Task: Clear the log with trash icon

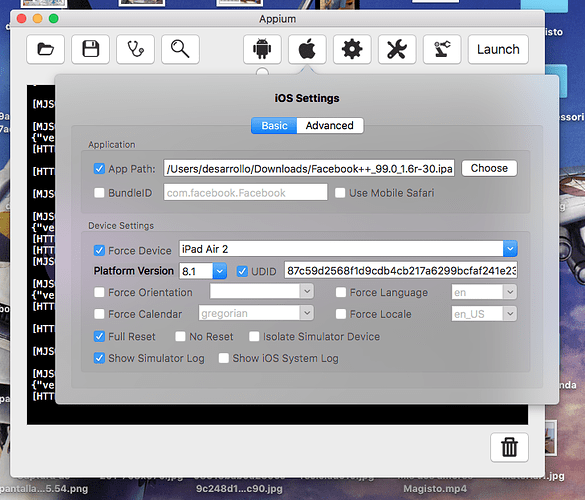Action: coord(509,447)
